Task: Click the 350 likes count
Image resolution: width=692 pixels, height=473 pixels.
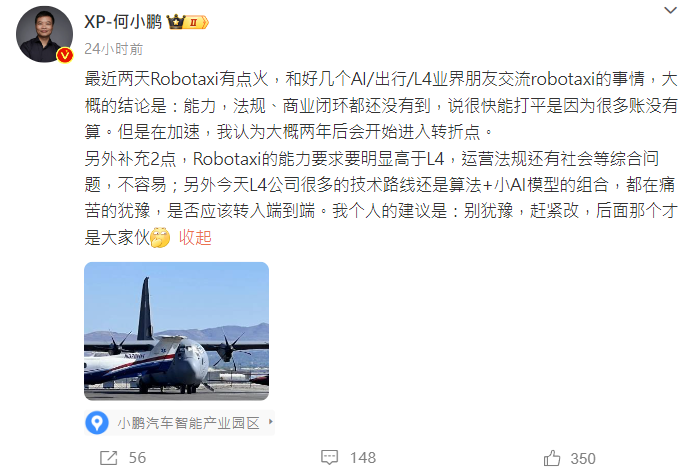Action: (583, 459)
